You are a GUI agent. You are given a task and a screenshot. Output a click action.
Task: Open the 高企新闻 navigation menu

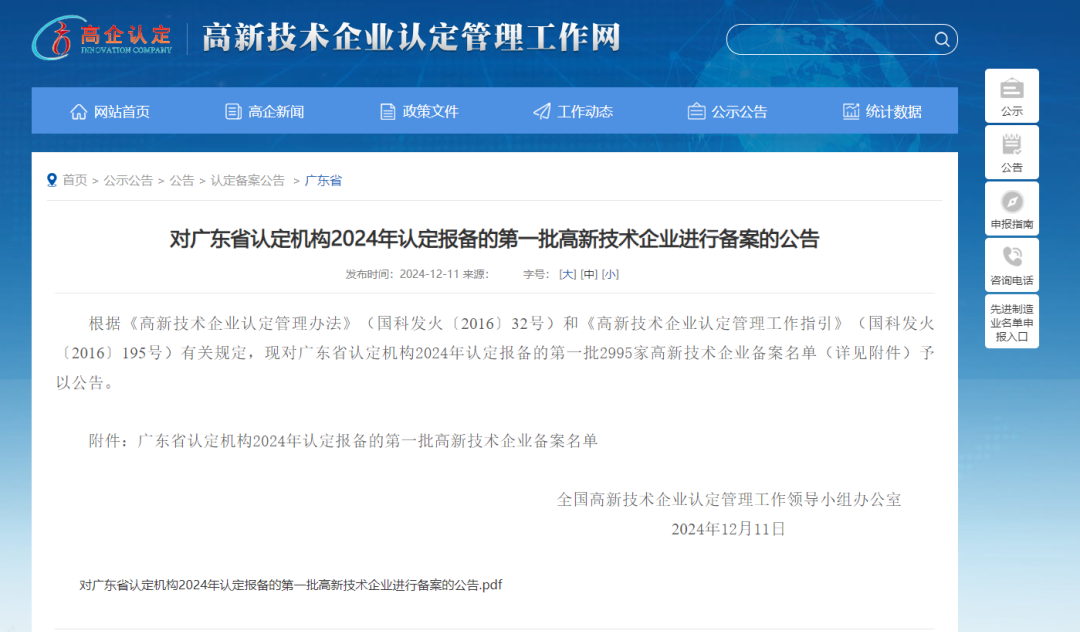[x=265, y=112]
